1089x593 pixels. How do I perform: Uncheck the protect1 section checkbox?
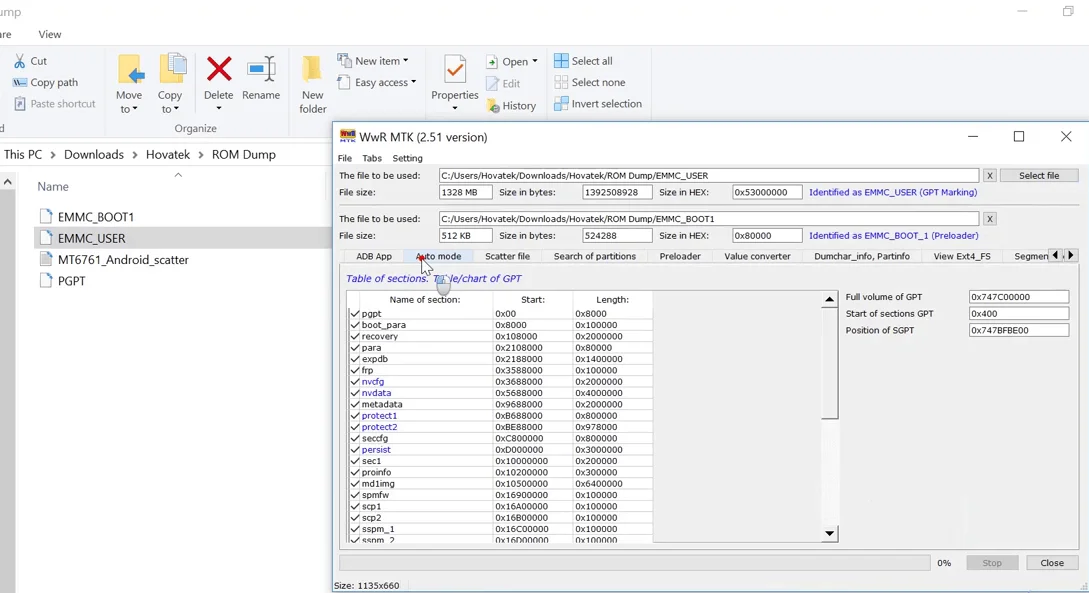(355, 416)
